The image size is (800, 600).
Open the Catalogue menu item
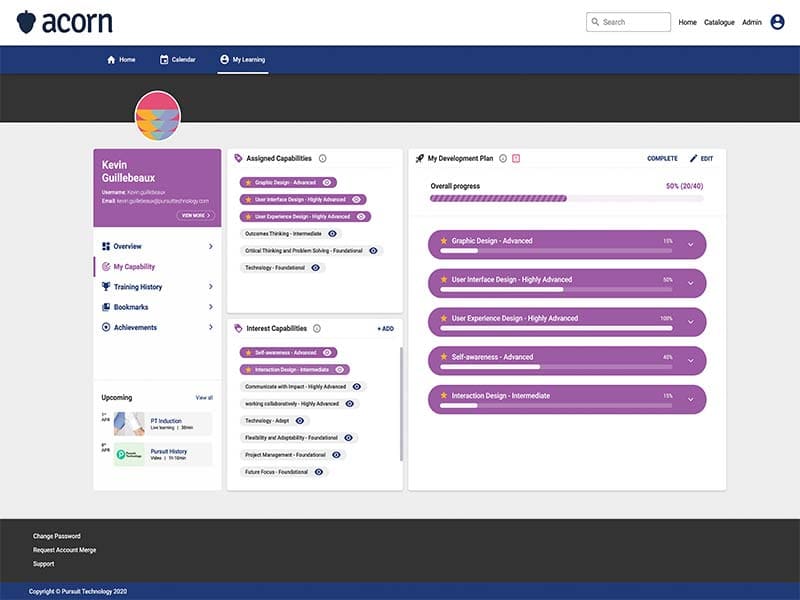(x=718, y=21)
